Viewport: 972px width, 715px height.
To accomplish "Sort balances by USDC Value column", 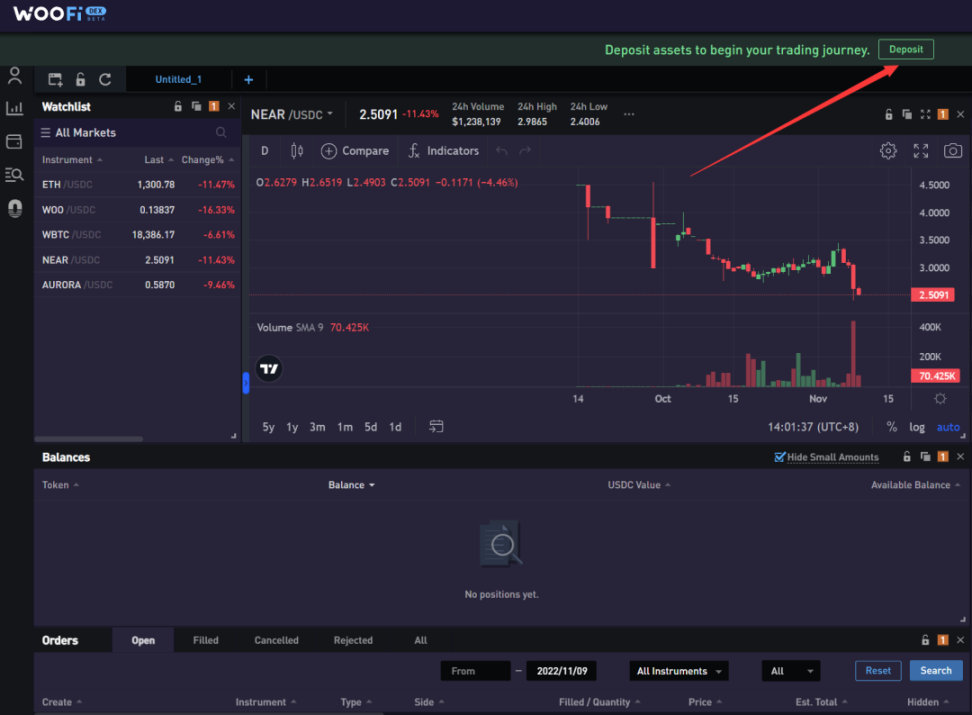I will (x=638, y=485).
